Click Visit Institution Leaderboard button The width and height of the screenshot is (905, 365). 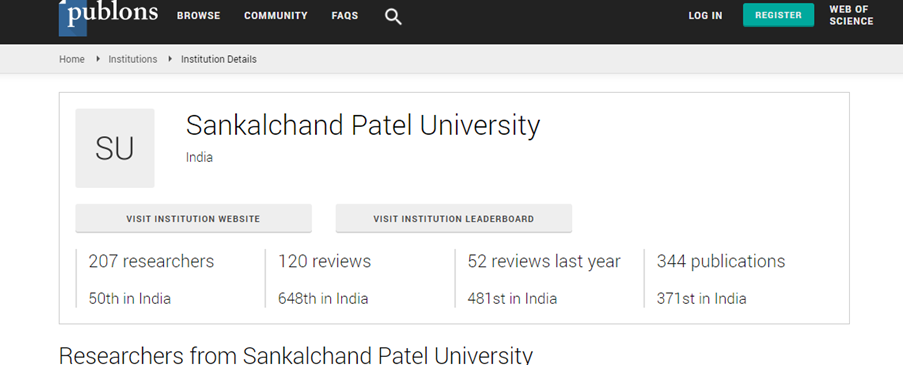point(454,219)
